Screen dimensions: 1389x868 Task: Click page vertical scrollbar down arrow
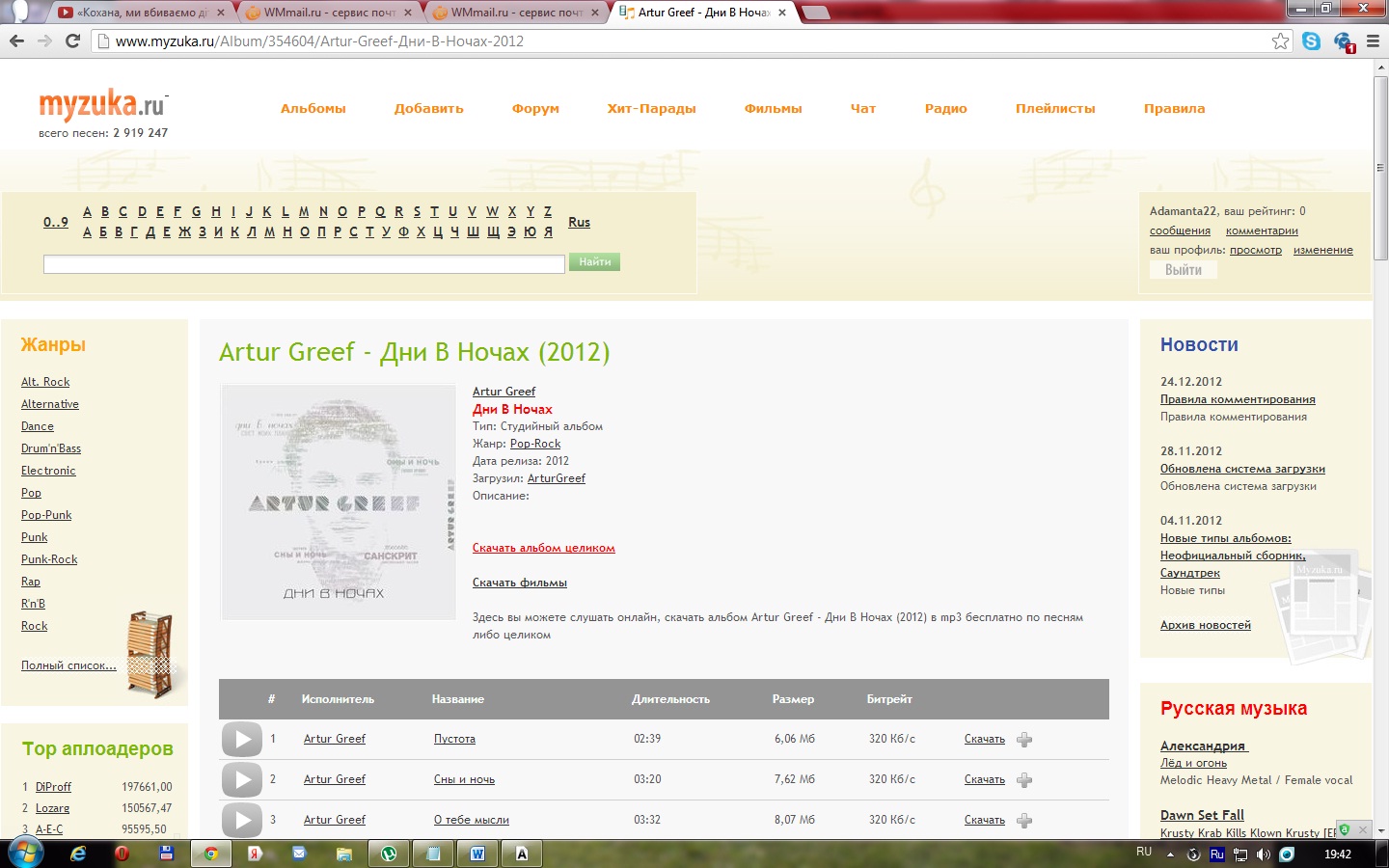[1380, 830]
